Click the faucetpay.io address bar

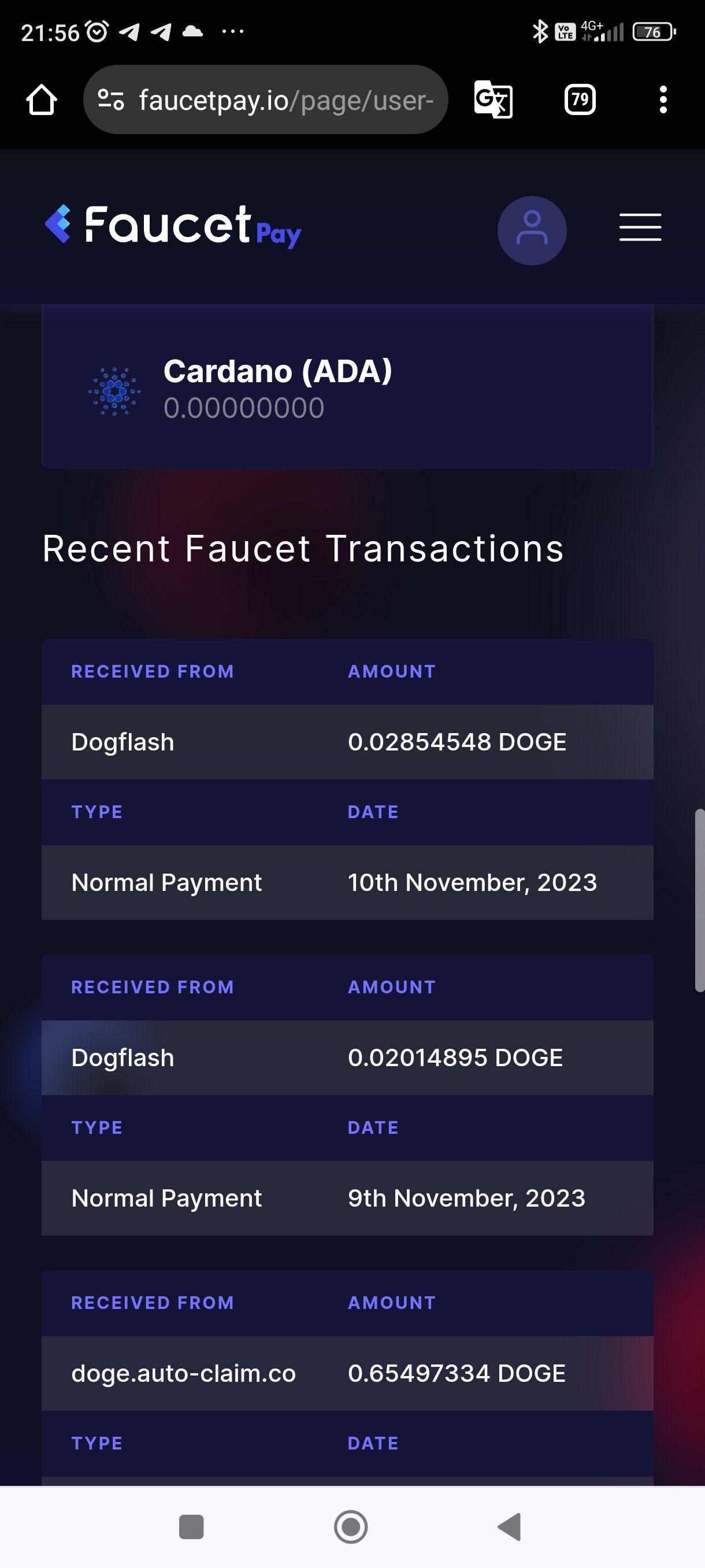click(x=266, y=100)
